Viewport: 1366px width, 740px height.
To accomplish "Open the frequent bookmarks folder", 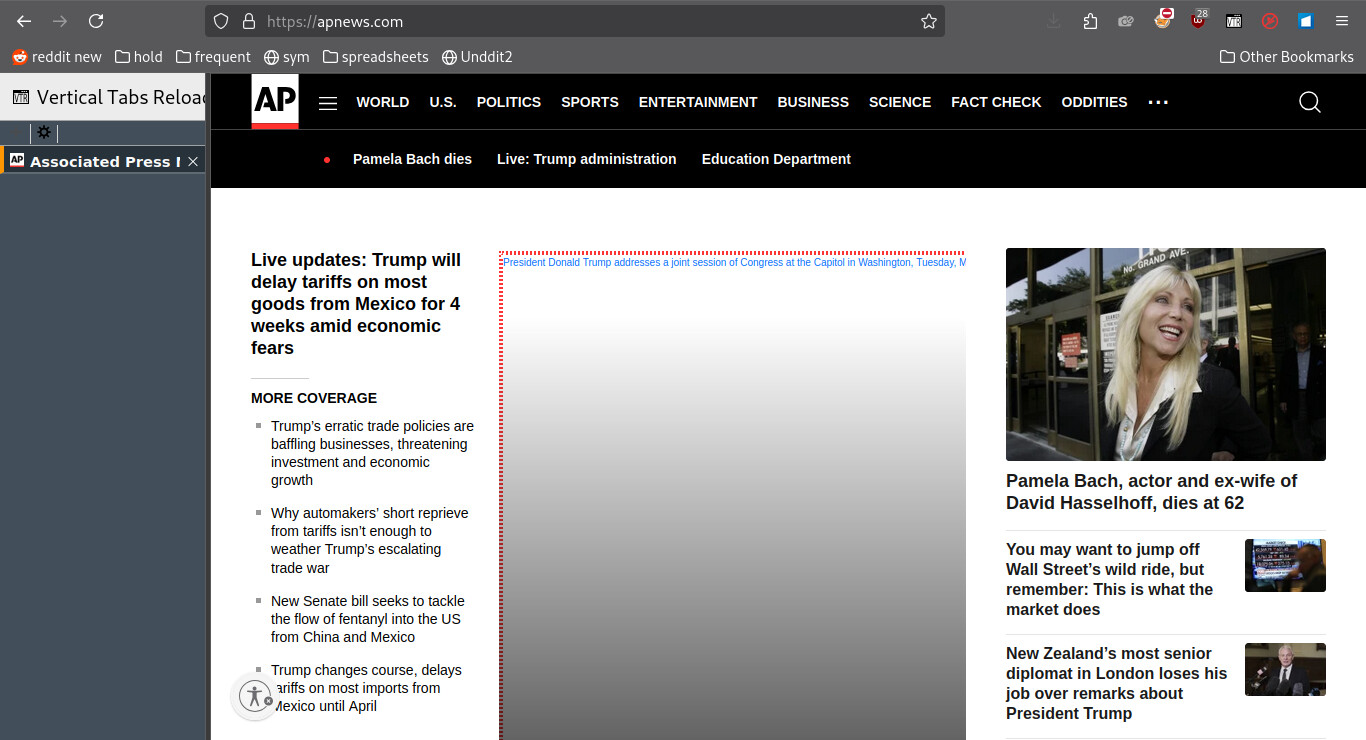I will (x=213, y=57).
